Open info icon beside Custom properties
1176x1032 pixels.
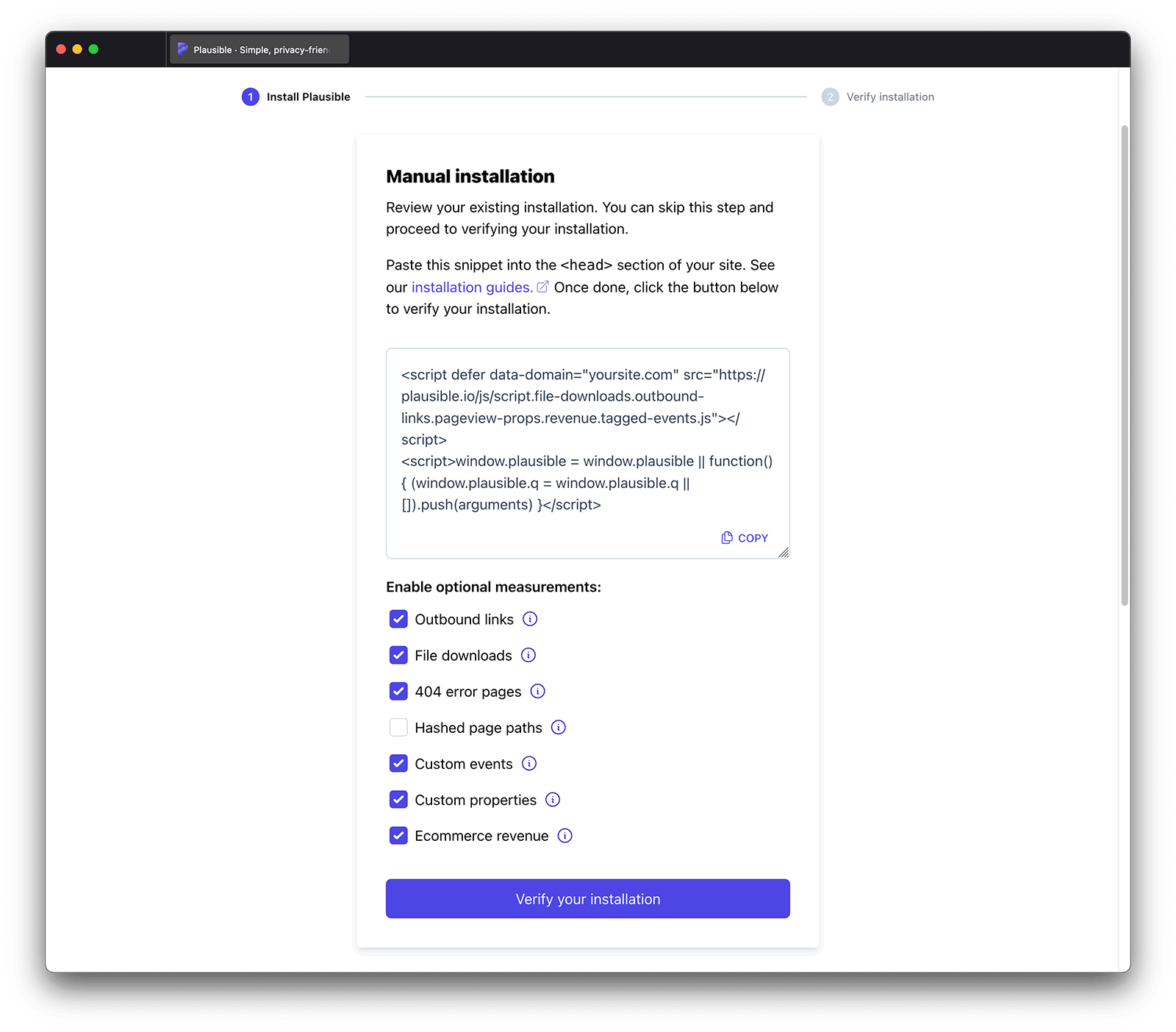pos(553,799)
